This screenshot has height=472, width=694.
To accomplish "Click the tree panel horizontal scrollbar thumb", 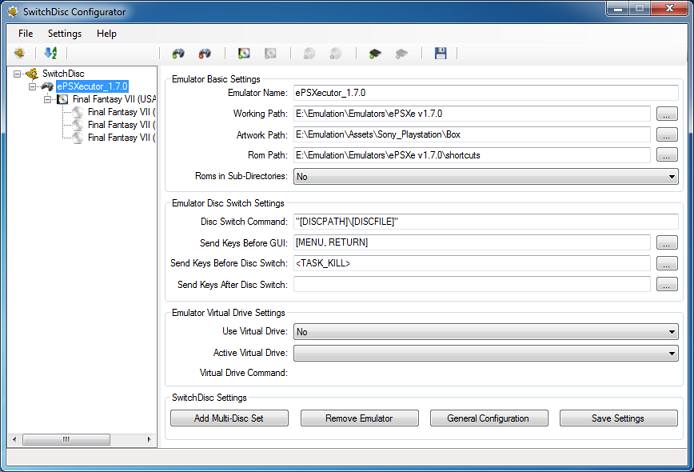I will click(x=66, y=439).
